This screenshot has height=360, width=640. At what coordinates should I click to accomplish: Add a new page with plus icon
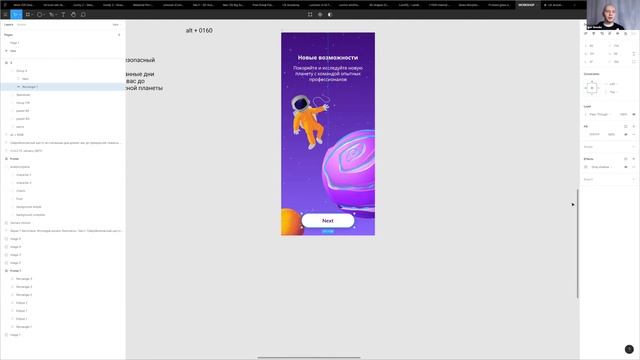tap(119, 35)
